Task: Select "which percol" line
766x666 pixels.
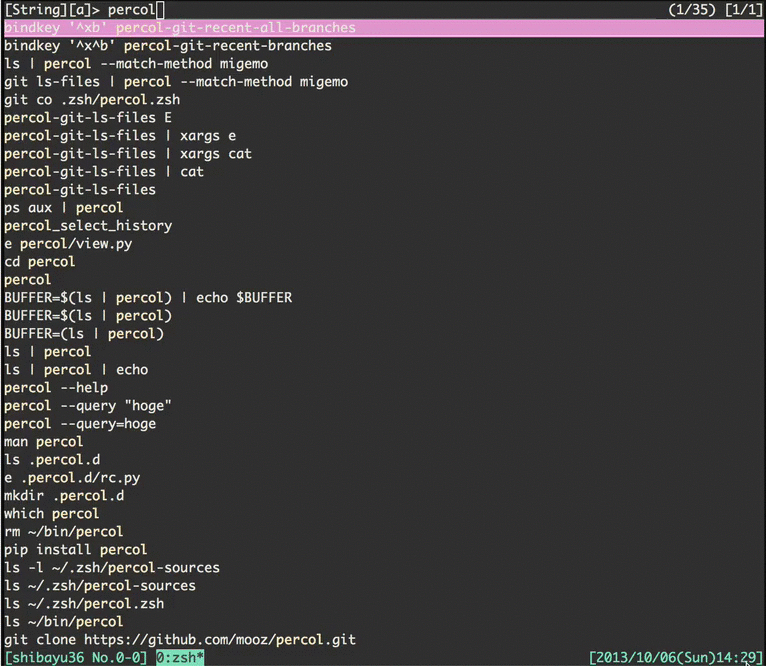Action: click(51, 514)
